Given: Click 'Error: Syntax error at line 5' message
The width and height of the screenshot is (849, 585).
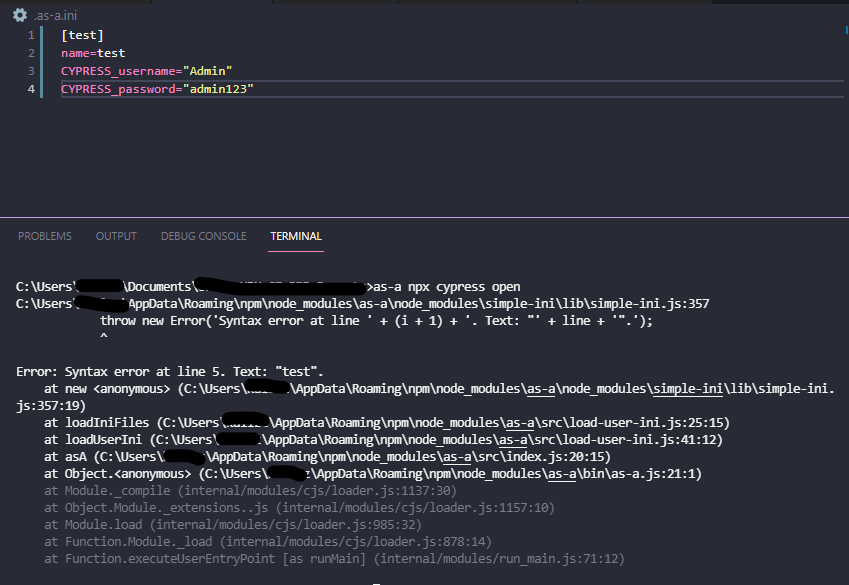Looking at the screenshot, I should (x=169, y=372).
